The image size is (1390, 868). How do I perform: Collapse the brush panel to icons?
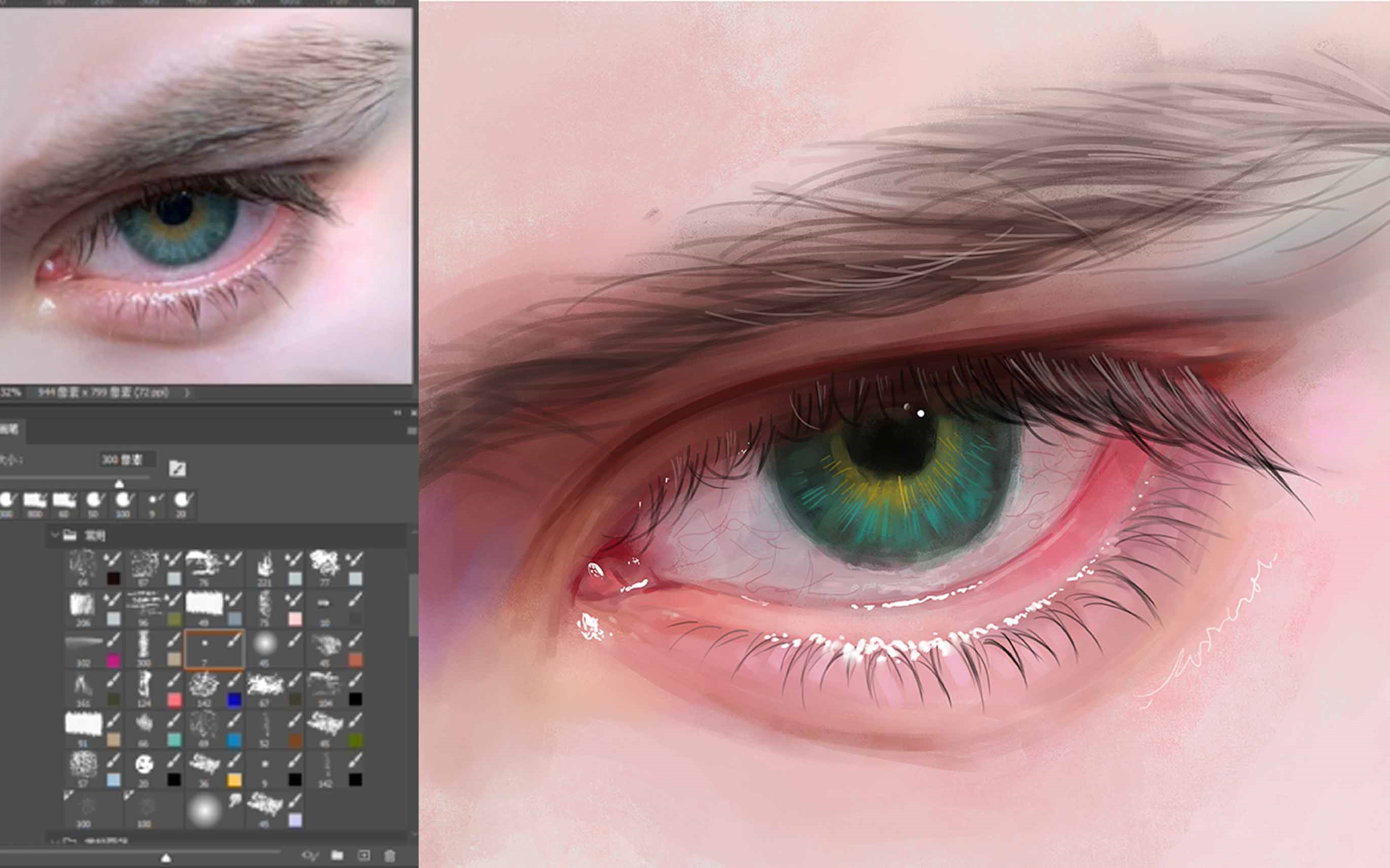(x=397, y=413)
